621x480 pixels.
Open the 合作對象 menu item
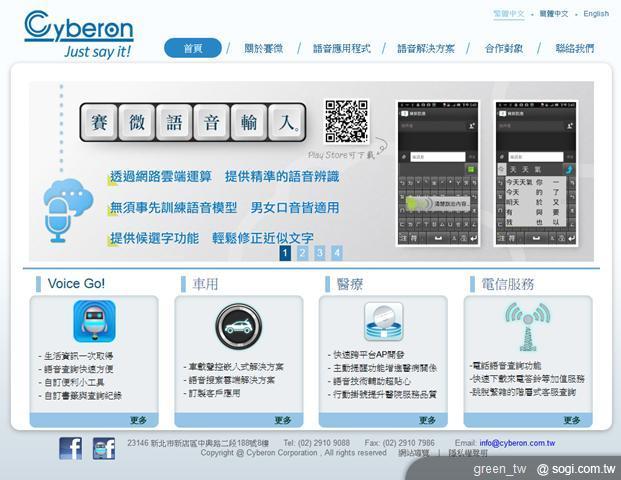pyautogui.click(x=503, y=49)
